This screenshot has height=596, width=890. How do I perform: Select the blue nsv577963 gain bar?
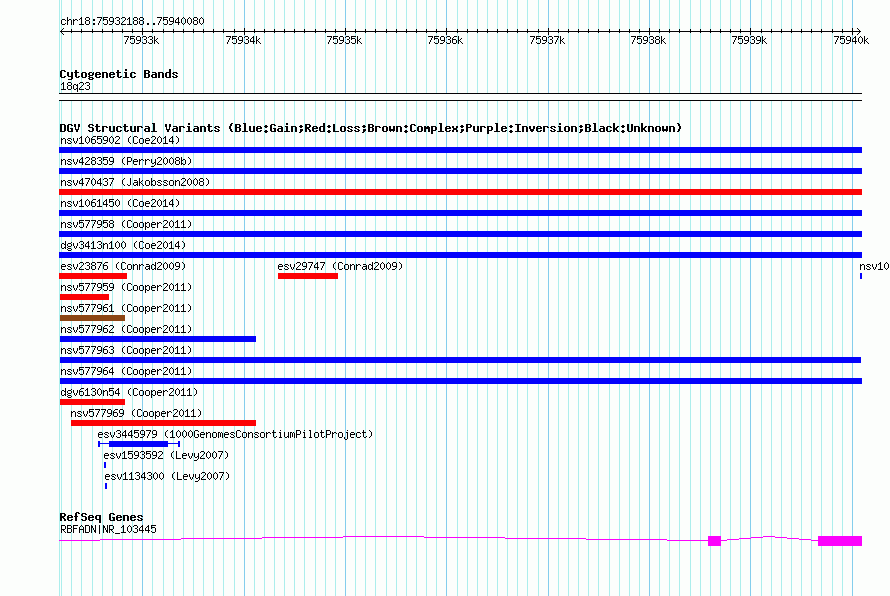460,360
